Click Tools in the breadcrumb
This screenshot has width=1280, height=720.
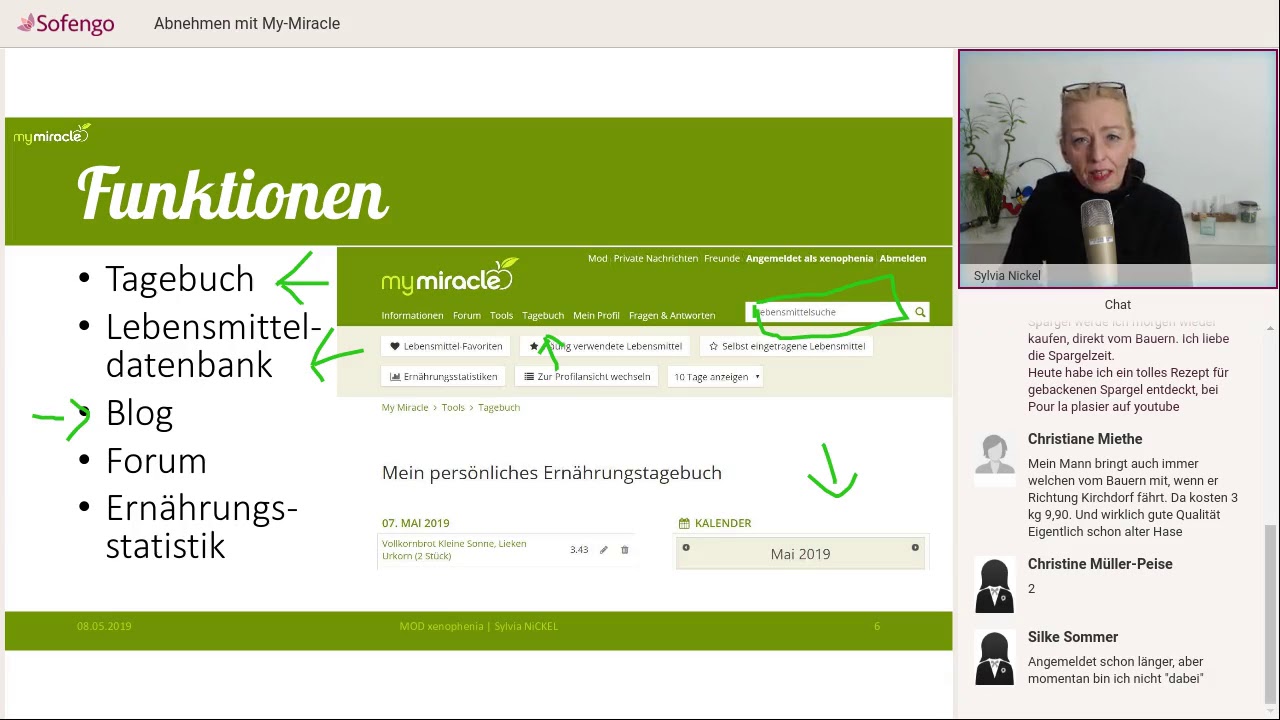pyautogui.click(x=453, y=408)
